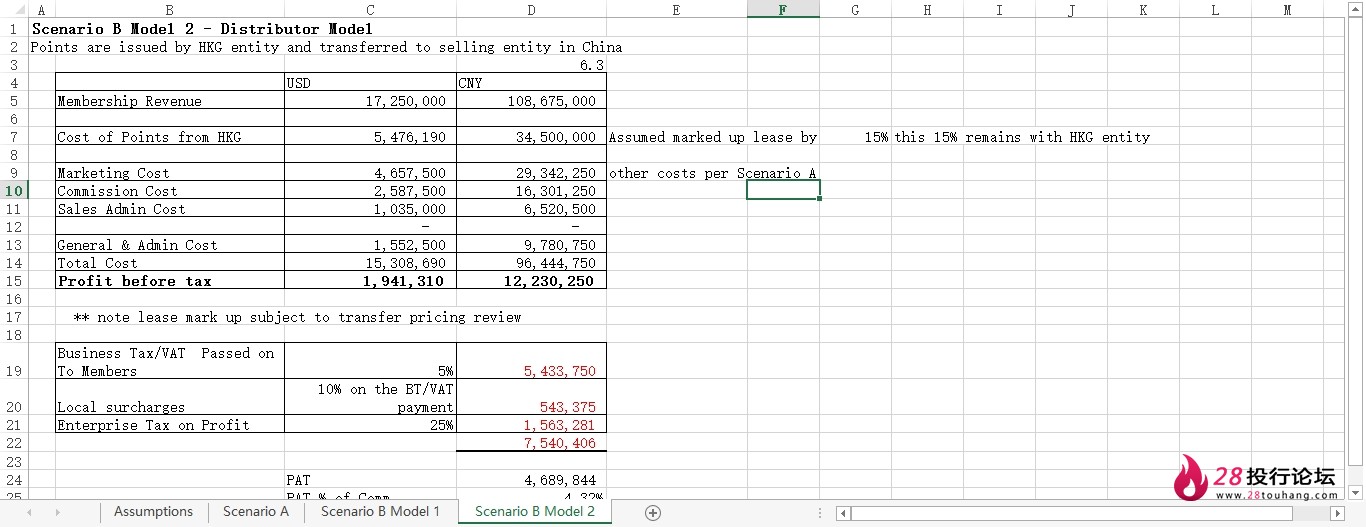The image size is (1366, 527).
Task: Click the 'Local surcharges' label cell
Action: tap(170, 398)
